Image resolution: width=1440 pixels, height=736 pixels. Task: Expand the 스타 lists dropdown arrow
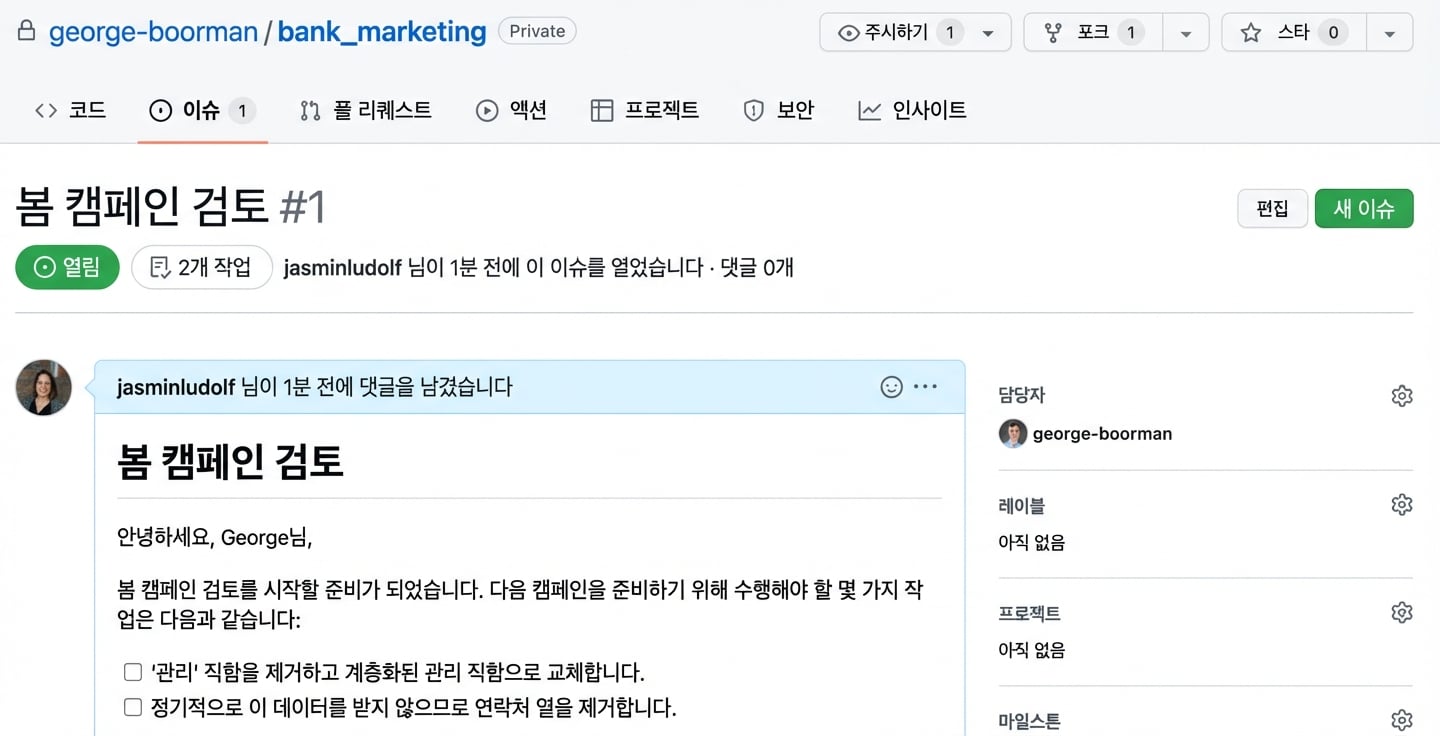coord(1390,32)
